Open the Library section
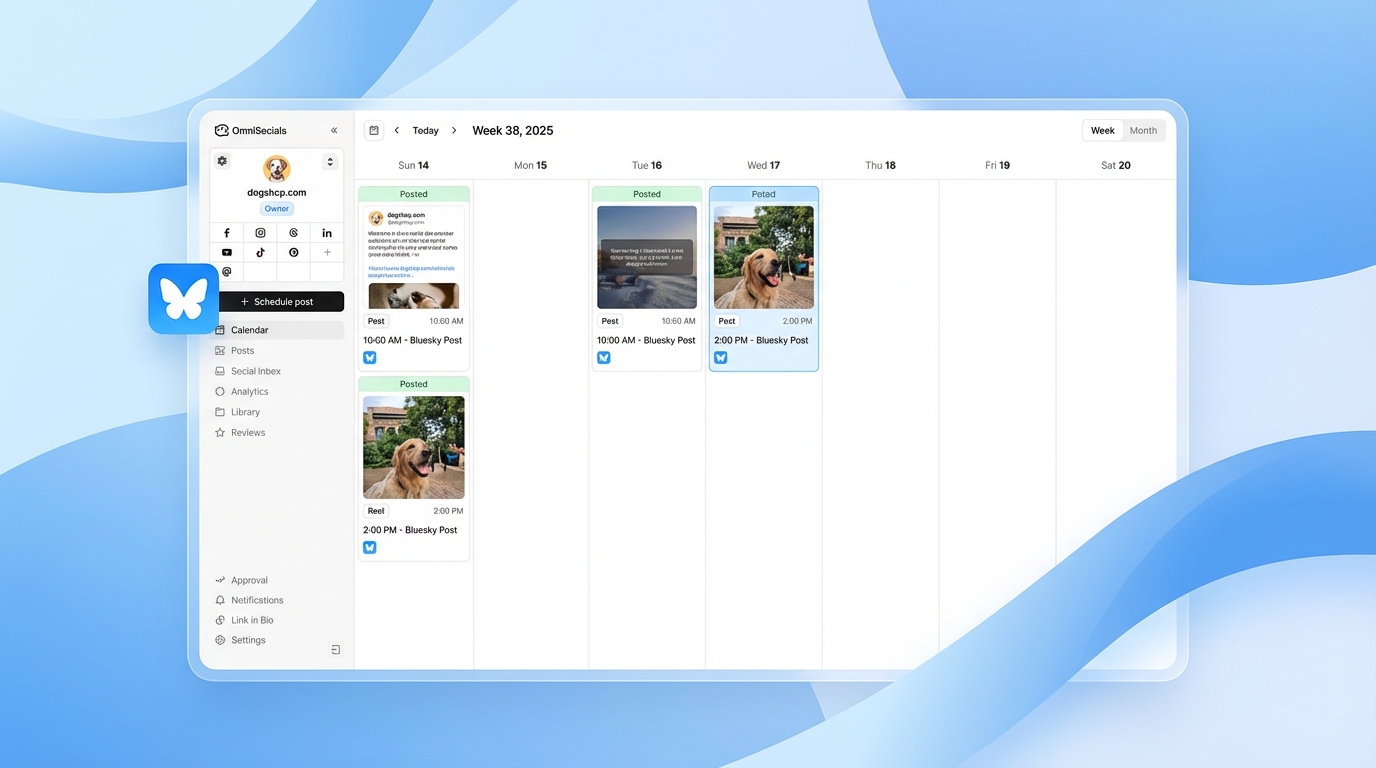Screen dimensions: 1376x768 point(243,411)
